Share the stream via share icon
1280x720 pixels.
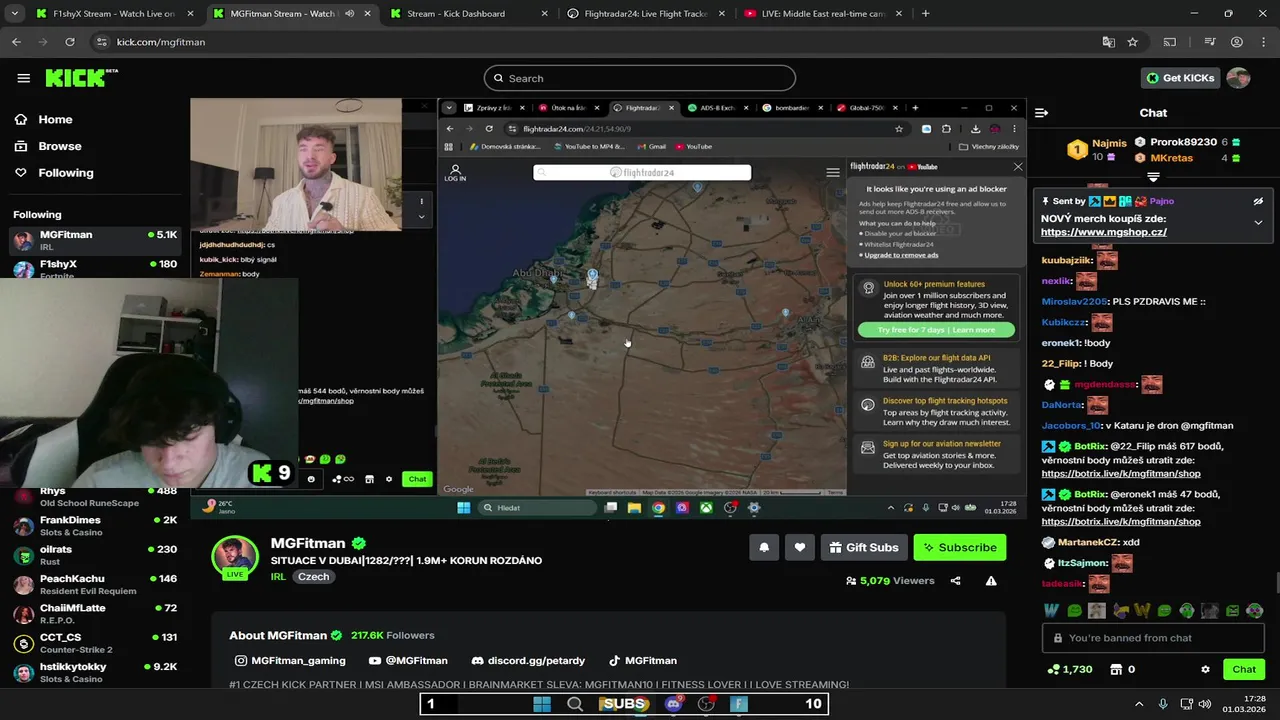(x=955, y=581)
